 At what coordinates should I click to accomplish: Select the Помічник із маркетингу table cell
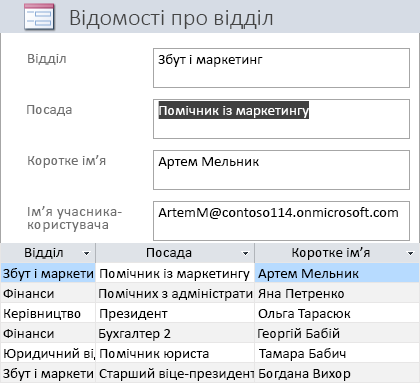pyautogui.click(x=175, y=274)
